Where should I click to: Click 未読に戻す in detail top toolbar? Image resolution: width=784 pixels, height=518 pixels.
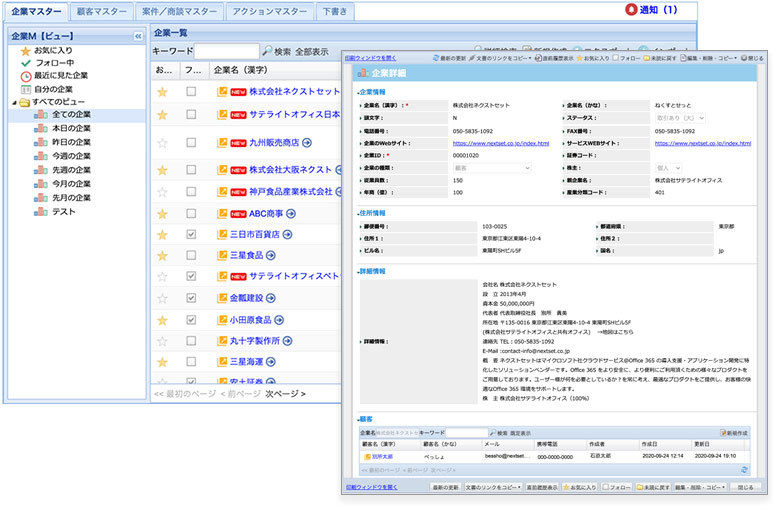[660, 58]
